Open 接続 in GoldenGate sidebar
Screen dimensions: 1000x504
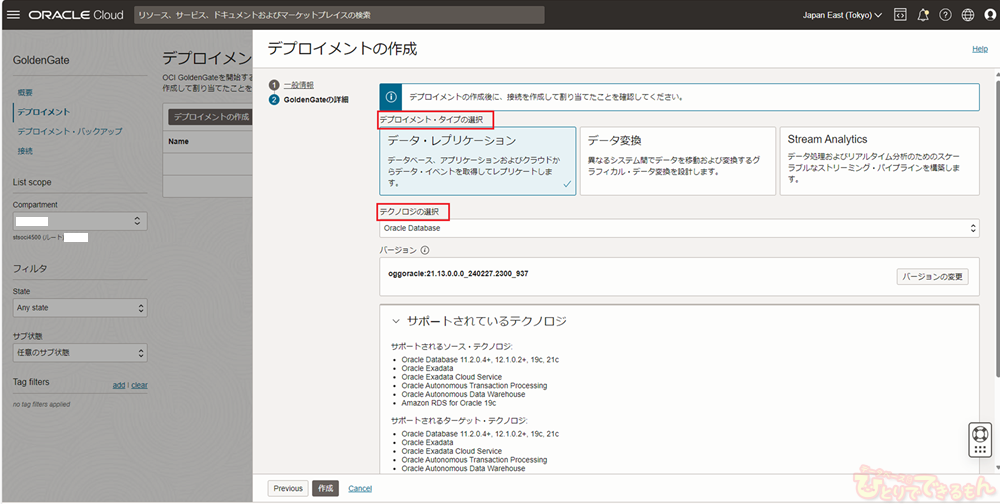coord(25,151)
